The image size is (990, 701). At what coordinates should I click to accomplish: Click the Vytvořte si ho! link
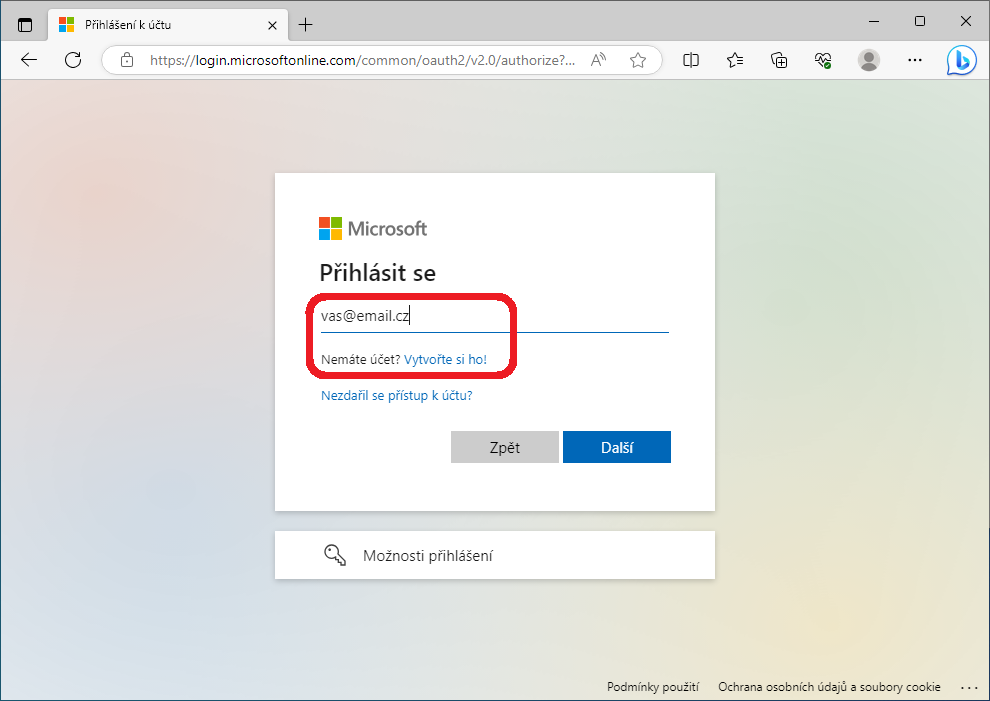445,359
